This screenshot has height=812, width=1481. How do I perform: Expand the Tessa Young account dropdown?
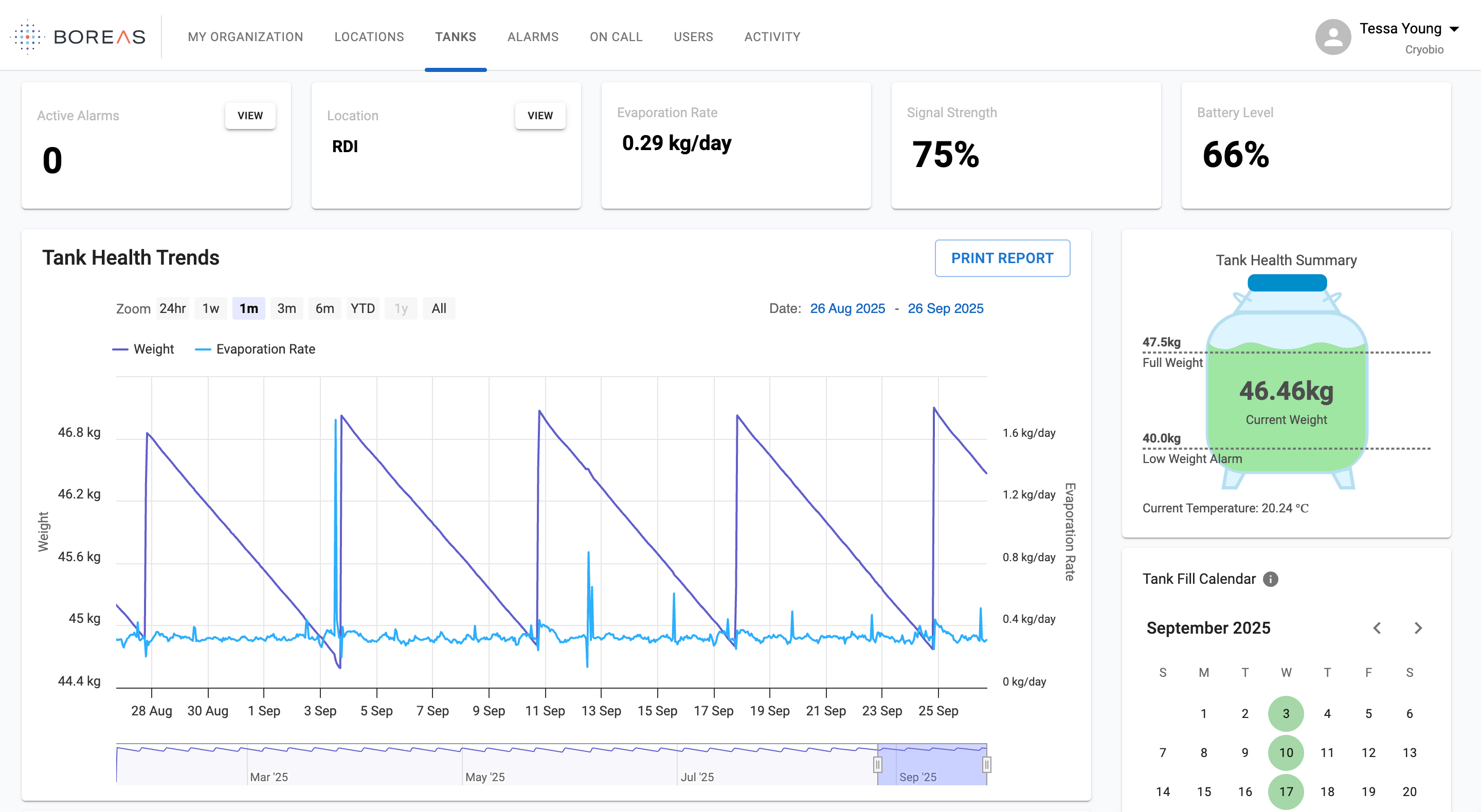[1455, 29]
